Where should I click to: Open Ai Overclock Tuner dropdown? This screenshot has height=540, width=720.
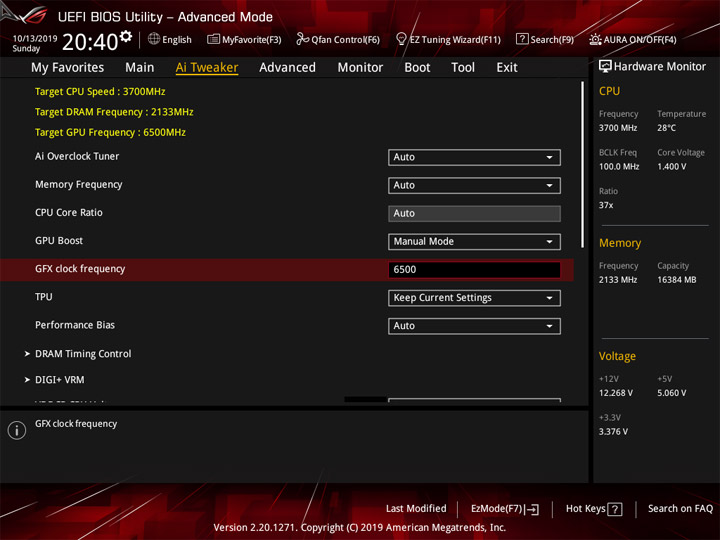[474, 157]
